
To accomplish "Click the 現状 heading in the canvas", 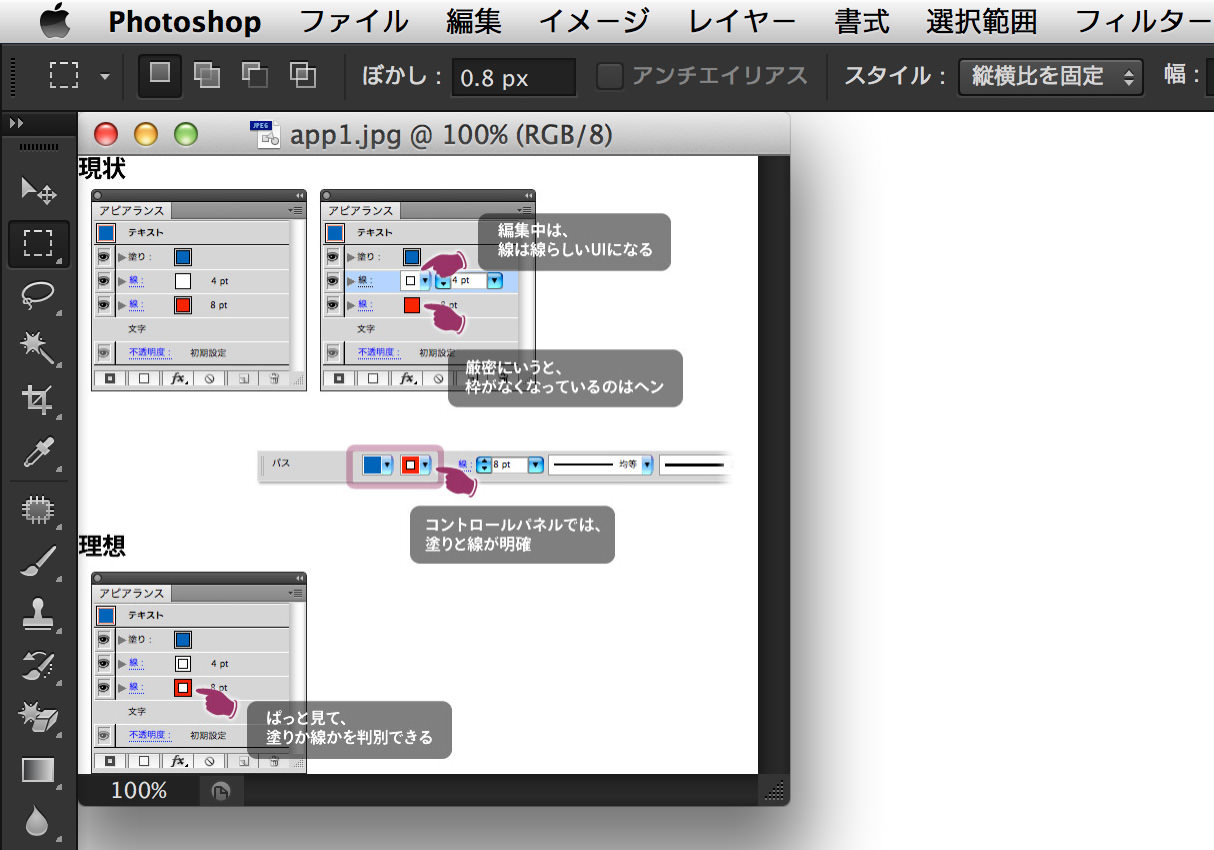I will click(102, 169).
